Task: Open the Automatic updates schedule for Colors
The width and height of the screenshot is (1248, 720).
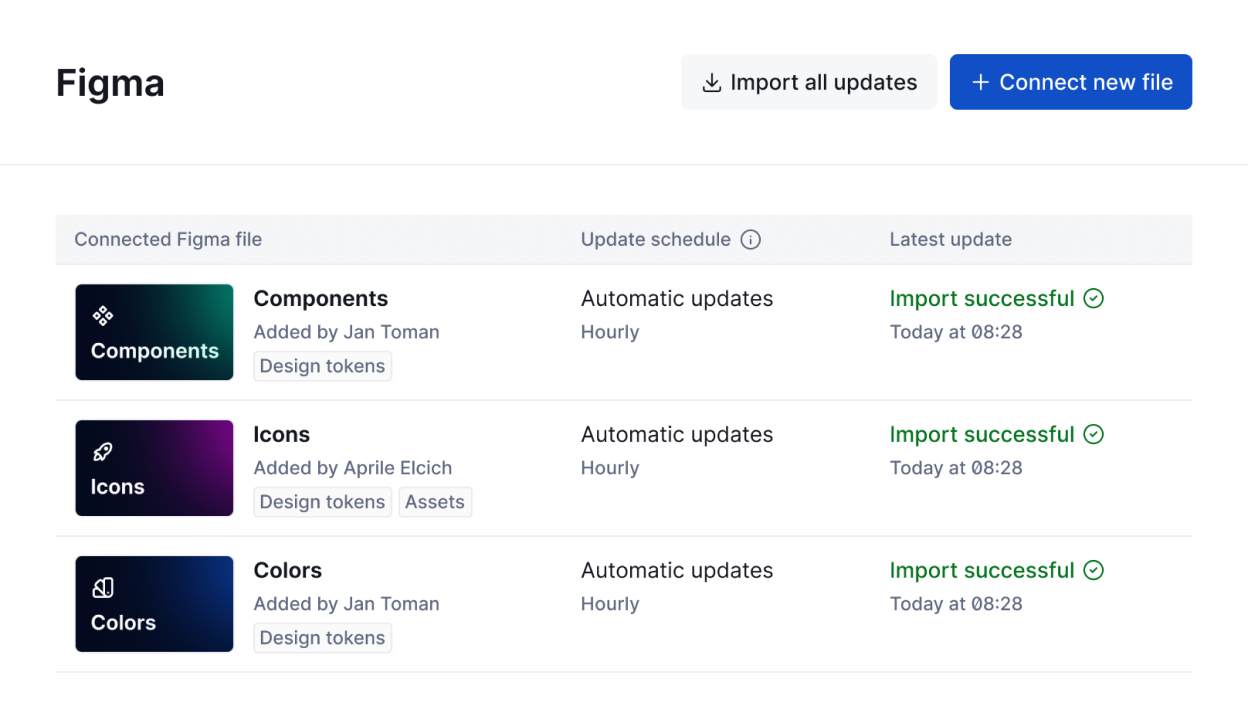Action: pyautogui.click(x=677, y=570)
